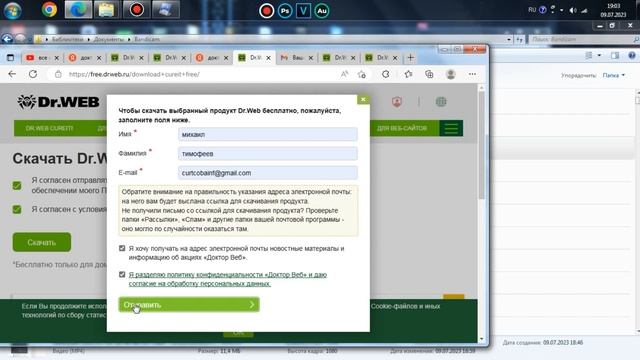This screenshot has width=640, height=360.
Task: Close the active Dr.Web tab
Action: pos(268,58)
